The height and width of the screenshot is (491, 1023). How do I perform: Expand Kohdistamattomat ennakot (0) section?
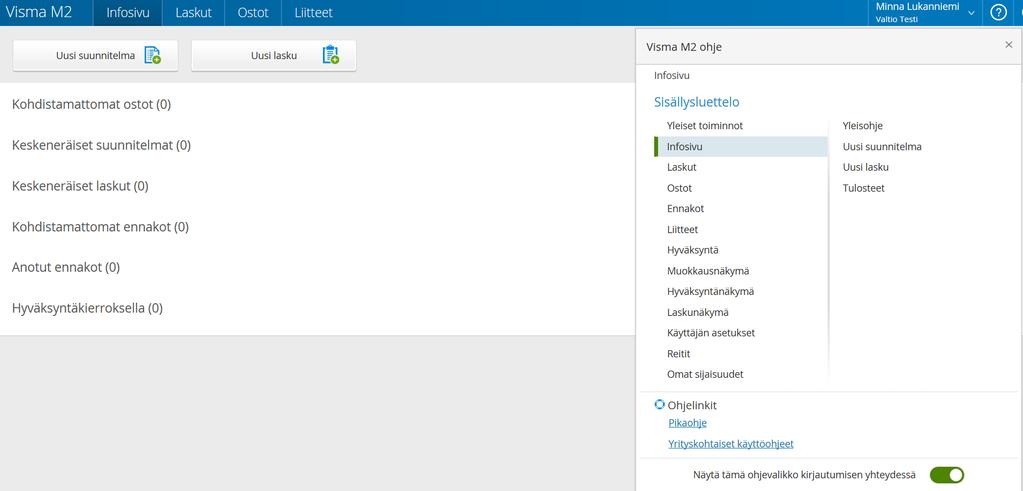pos(100,226)
